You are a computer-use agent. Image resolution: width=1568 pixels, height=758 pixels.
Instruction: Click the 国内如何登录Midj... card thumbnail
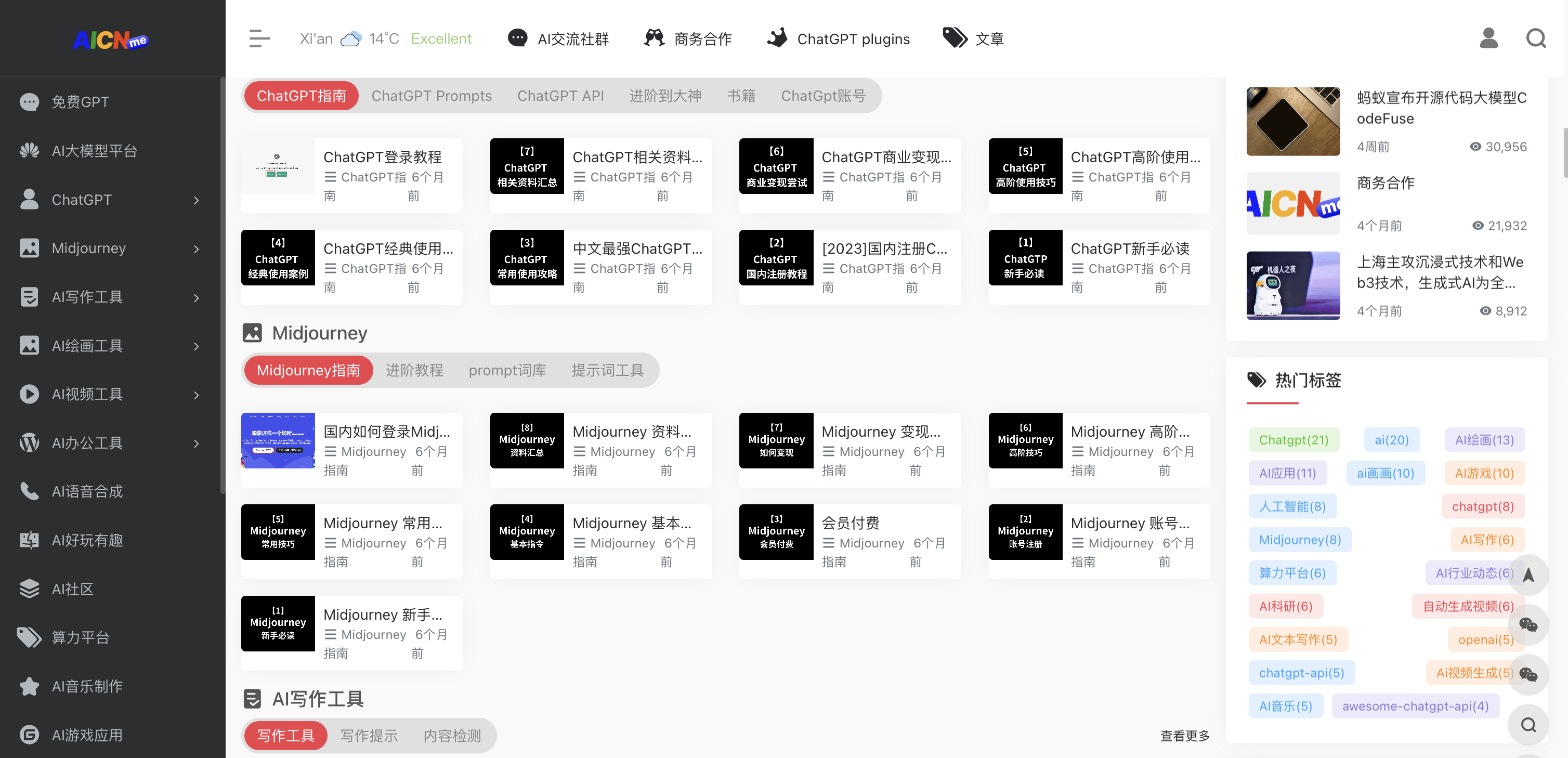point(278,441)
